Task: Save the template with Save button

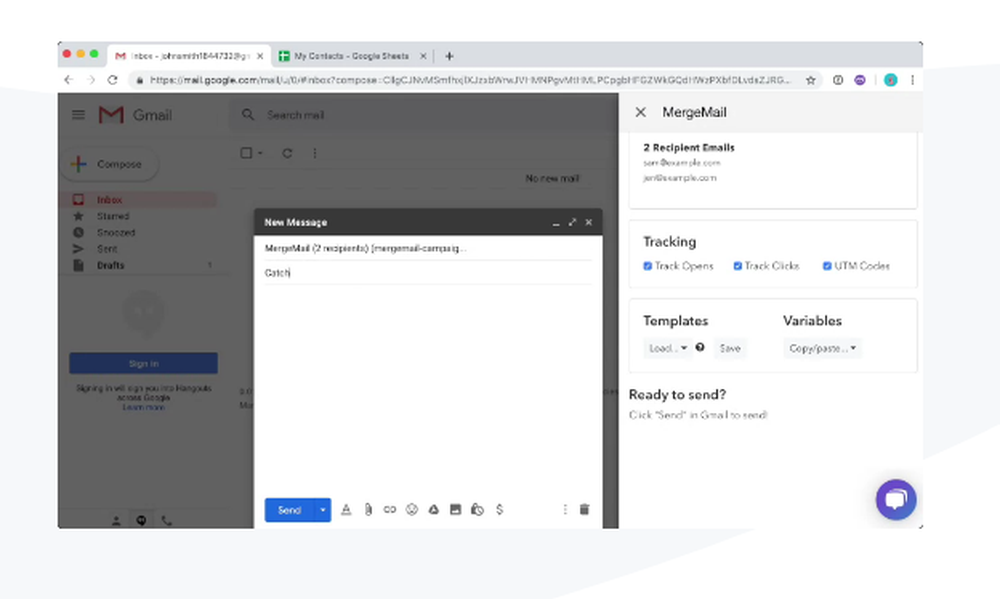Action: point(730,348)
